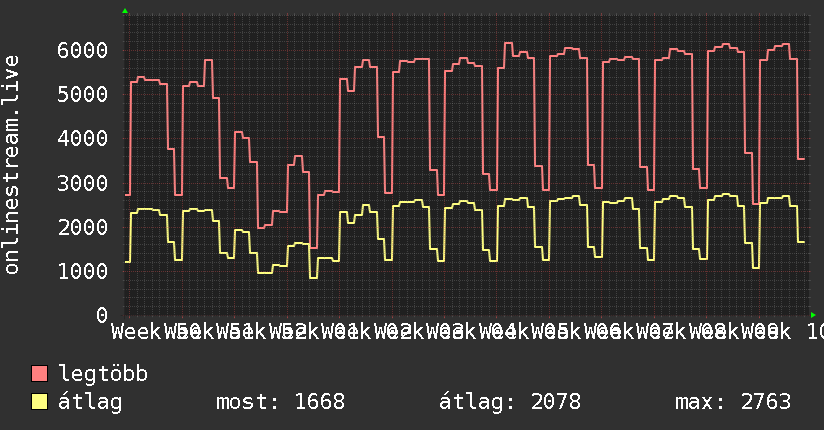Click the yellow átlag legend color swatch
Image resolution: width=824 pixels, height=430 pixels.
39,401
